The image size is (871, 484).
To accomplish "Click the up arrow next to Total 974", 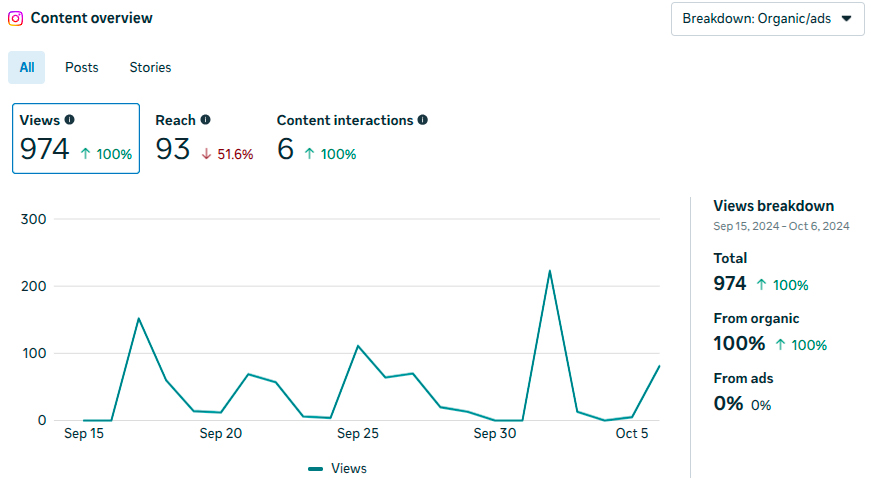I will tap(762, 285).
